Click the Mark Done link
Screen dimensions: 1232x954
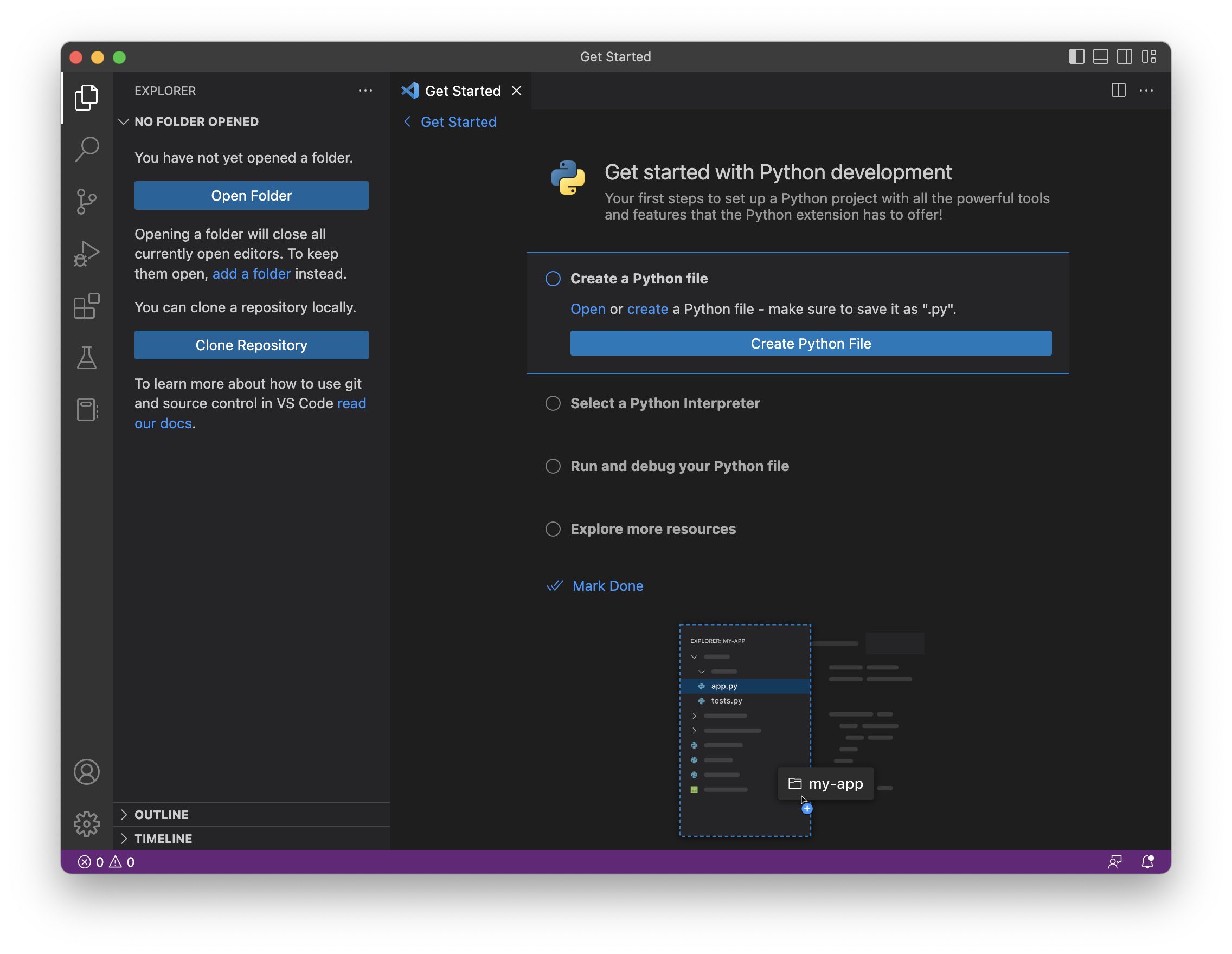[x=607, y=586]
